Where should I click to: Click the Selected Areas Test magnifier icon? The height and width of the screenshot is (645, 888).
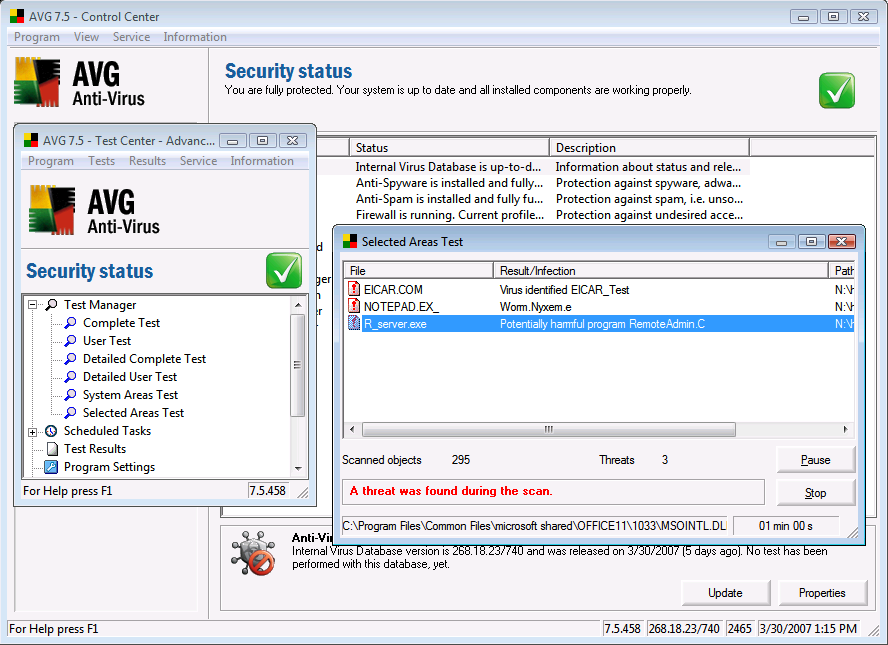(70, 413)
